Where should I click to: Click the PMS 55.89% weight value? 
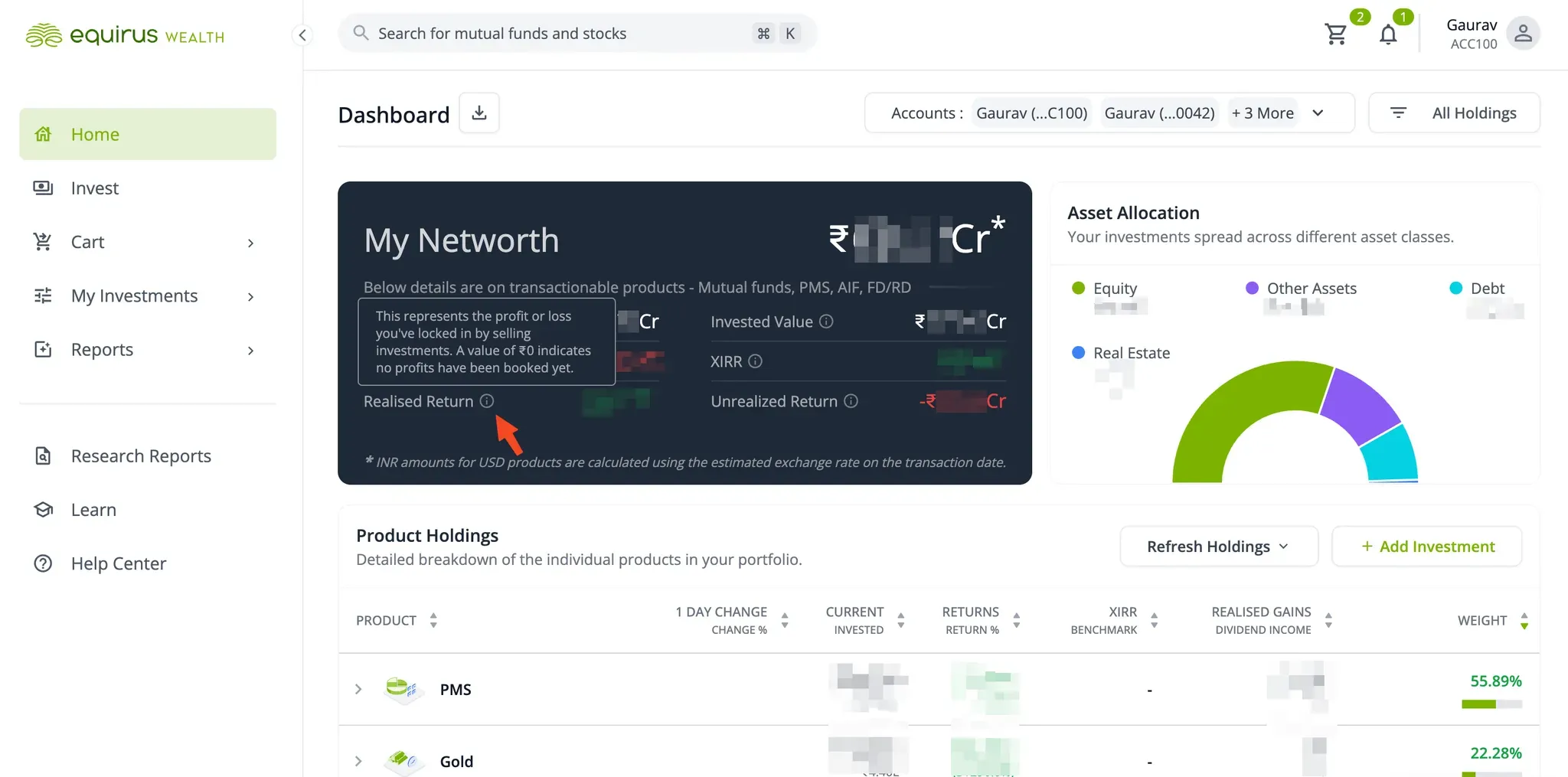1496,681
